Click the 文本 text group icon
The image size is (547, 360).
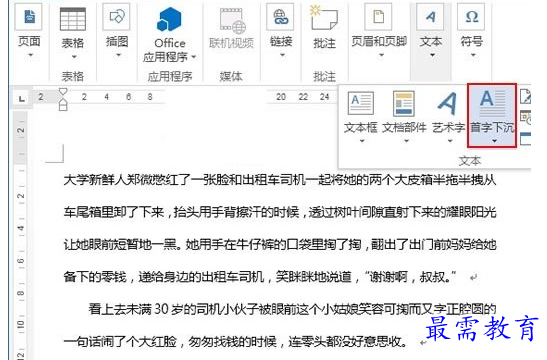[x=430, y=17]
